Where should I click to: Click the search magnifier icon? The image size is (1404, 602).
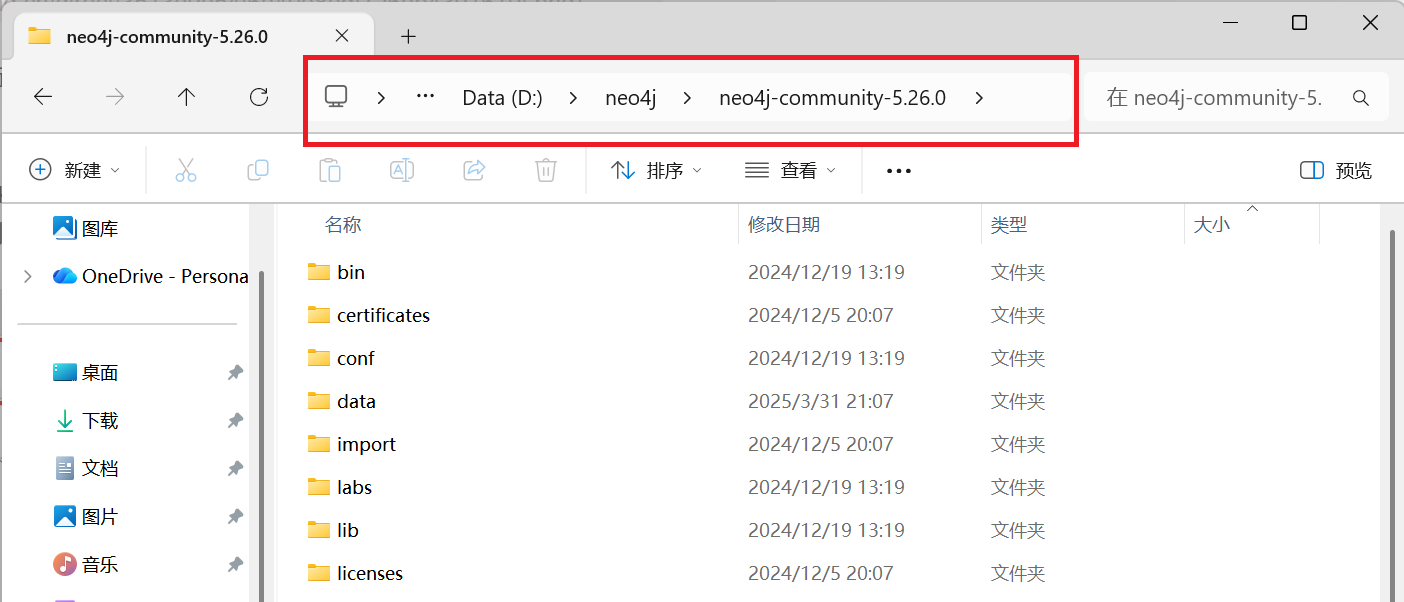coord(1360,98)
